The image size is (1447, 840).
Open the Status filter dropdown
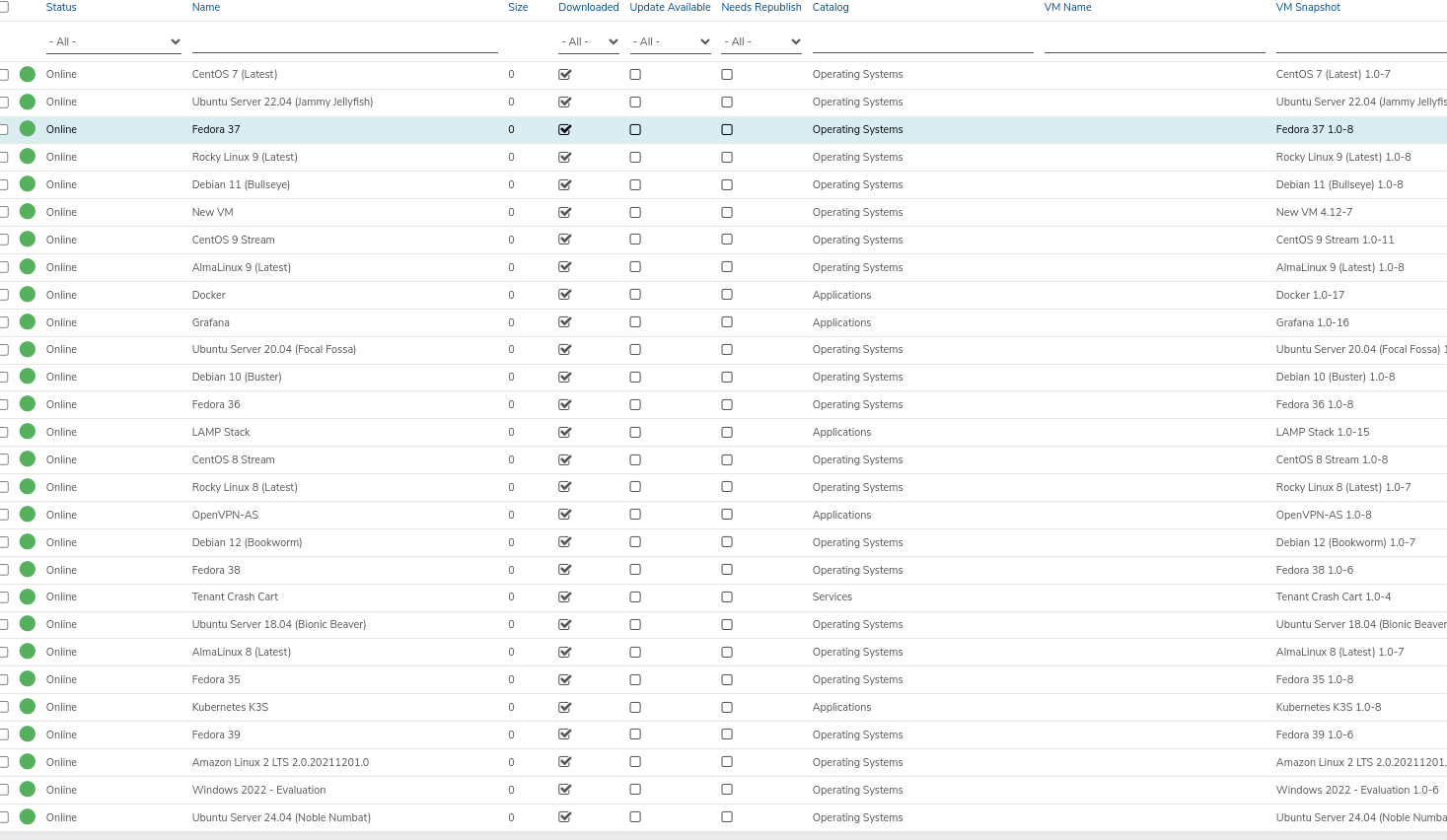tap(114, 41)
